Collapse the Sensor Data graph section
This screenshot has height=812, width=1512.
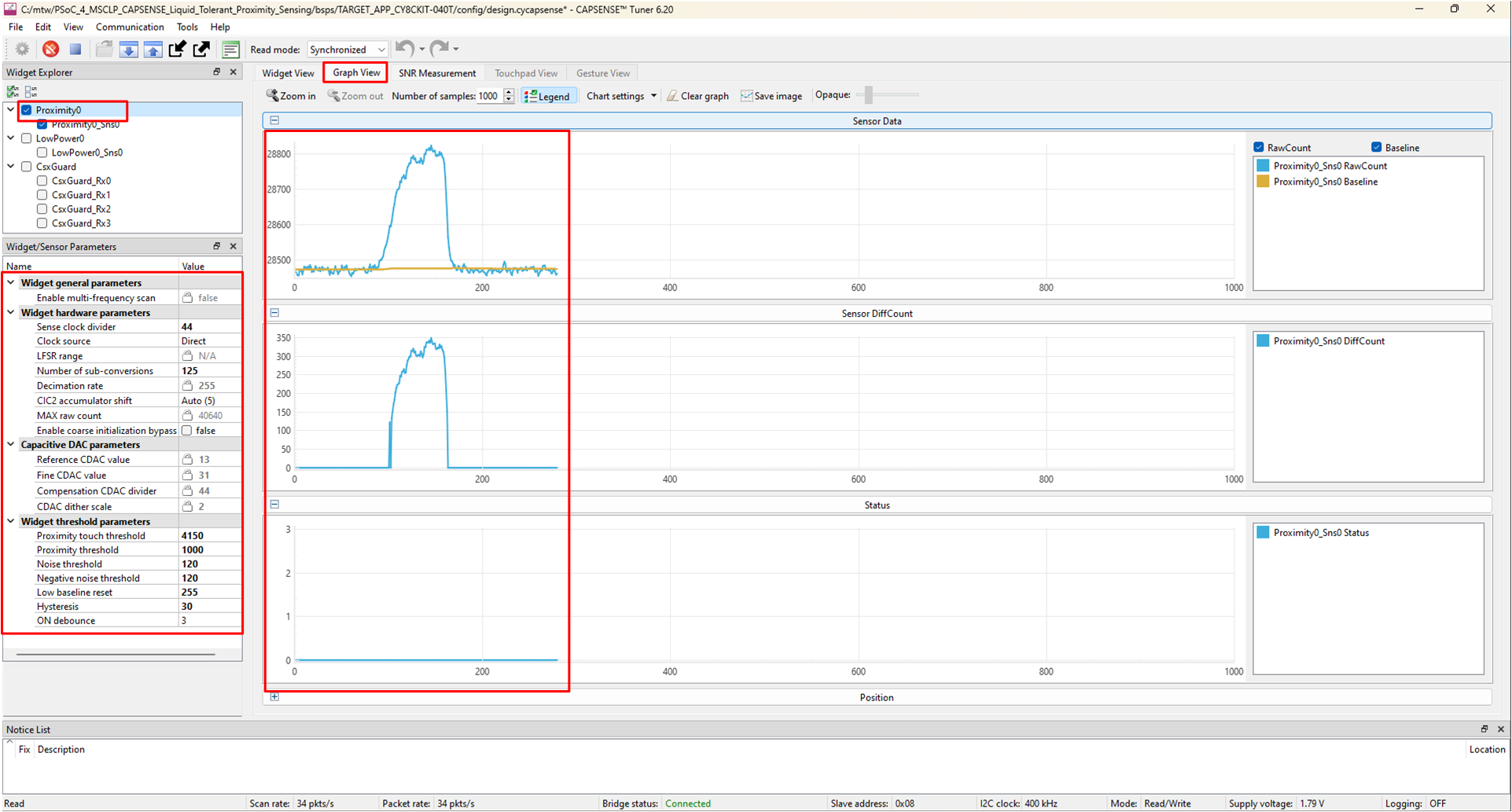pos(274,120)
